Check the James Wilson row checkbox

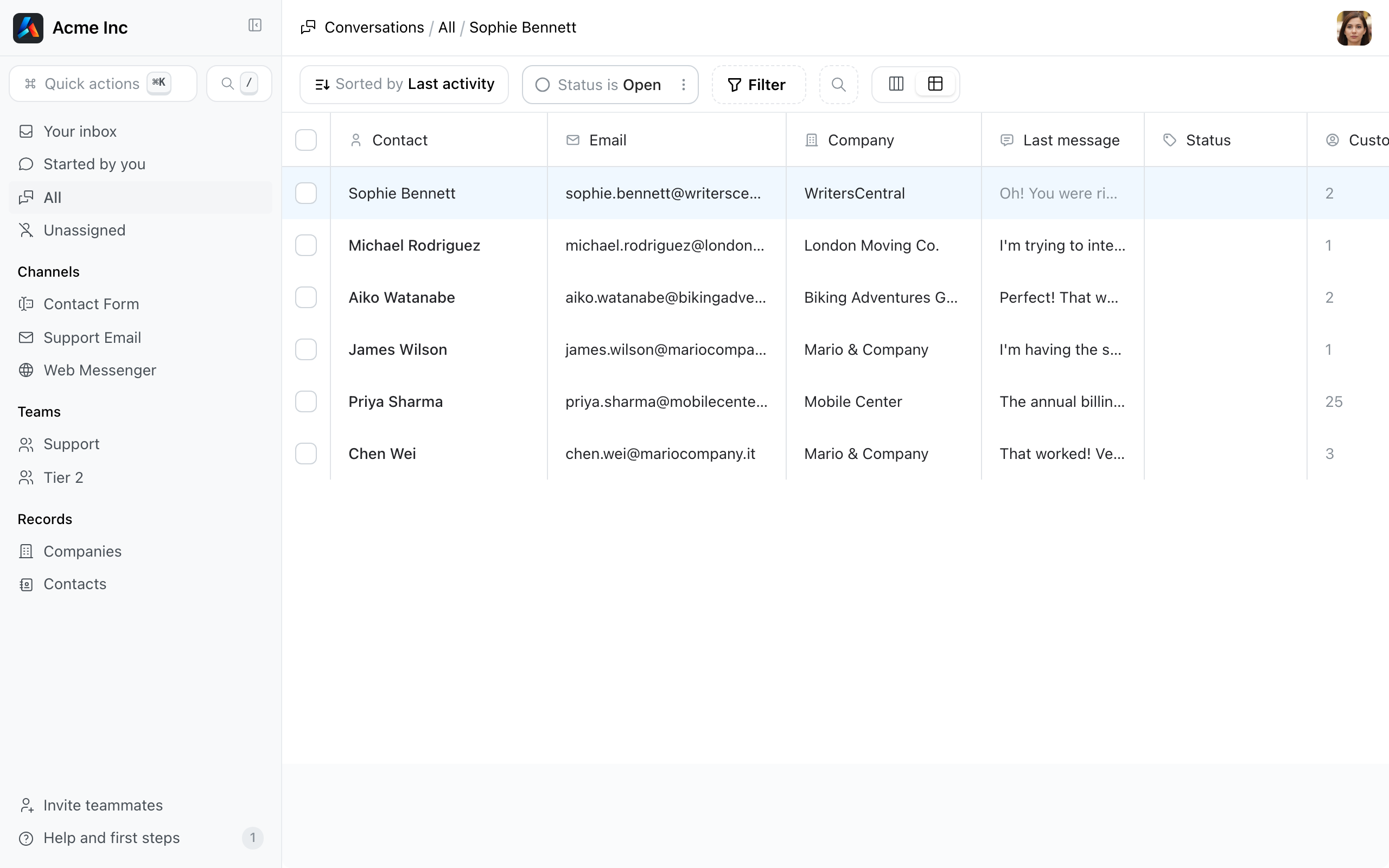pos(306,349)
